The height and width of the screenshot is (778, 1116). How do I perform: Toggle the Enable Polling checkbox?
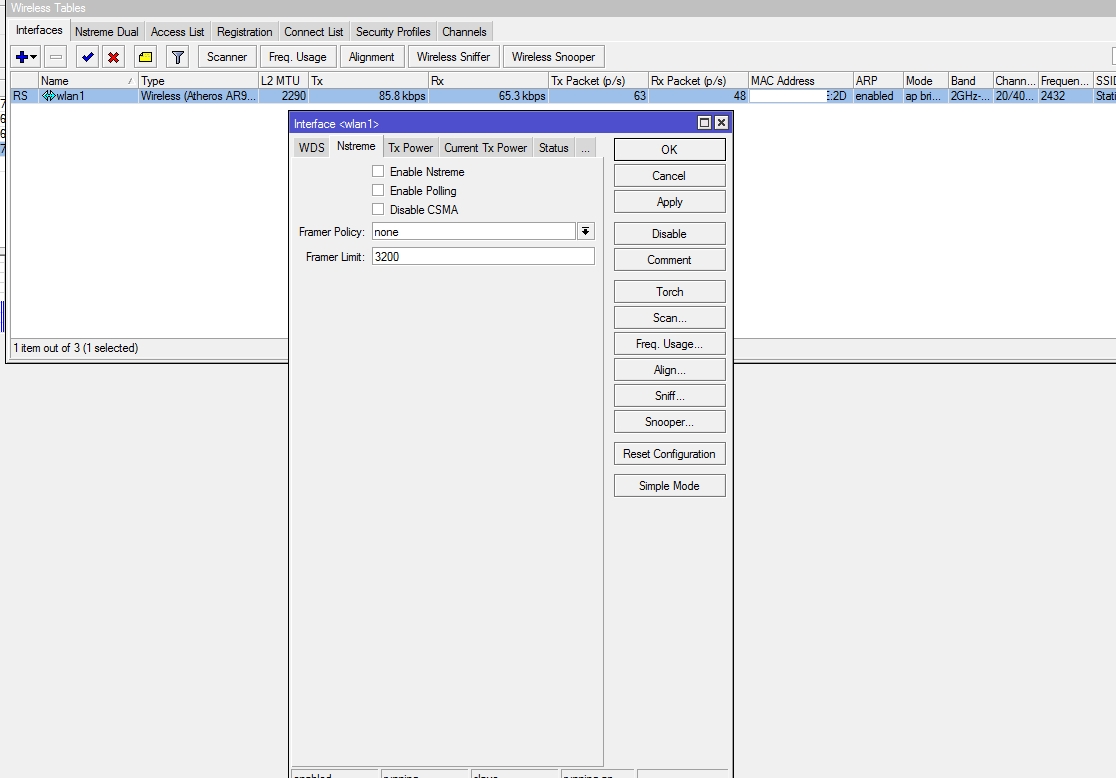coord(378,190)
